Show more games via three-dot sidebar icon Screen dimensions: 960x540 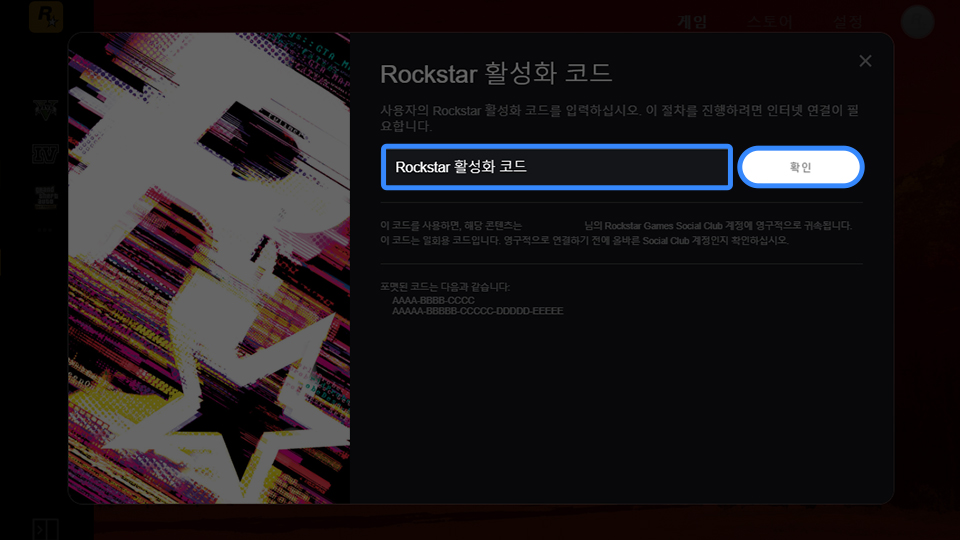click(45, 230)
